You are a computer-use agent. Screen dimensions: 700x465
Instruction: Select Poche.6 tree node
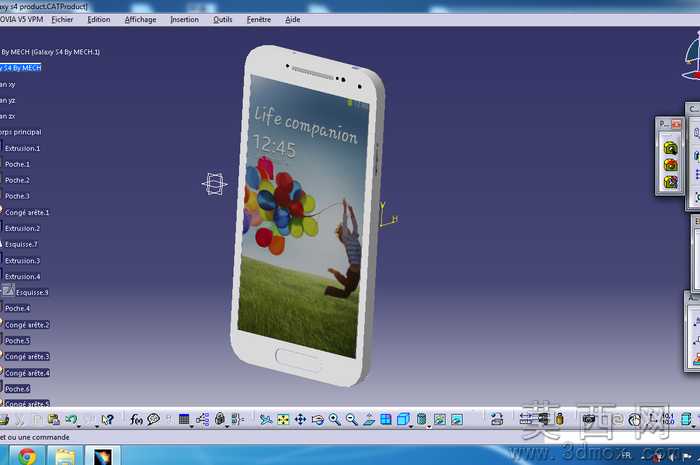pos(17,389)
